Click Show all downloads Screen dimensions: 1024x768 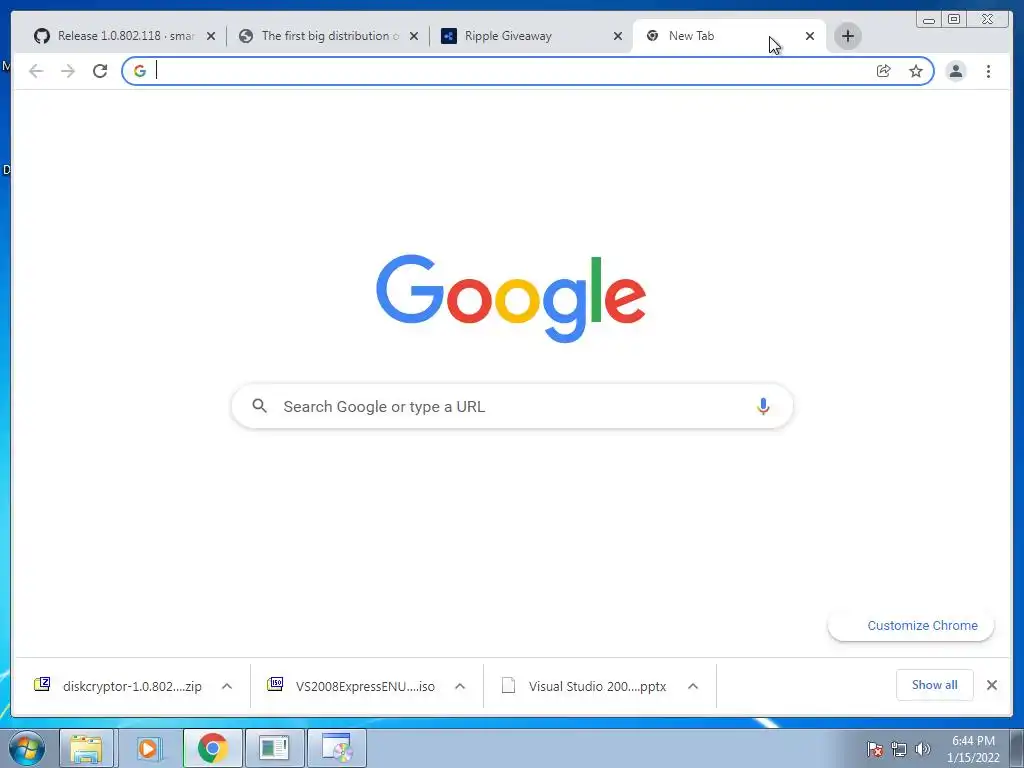click(935, 685)
